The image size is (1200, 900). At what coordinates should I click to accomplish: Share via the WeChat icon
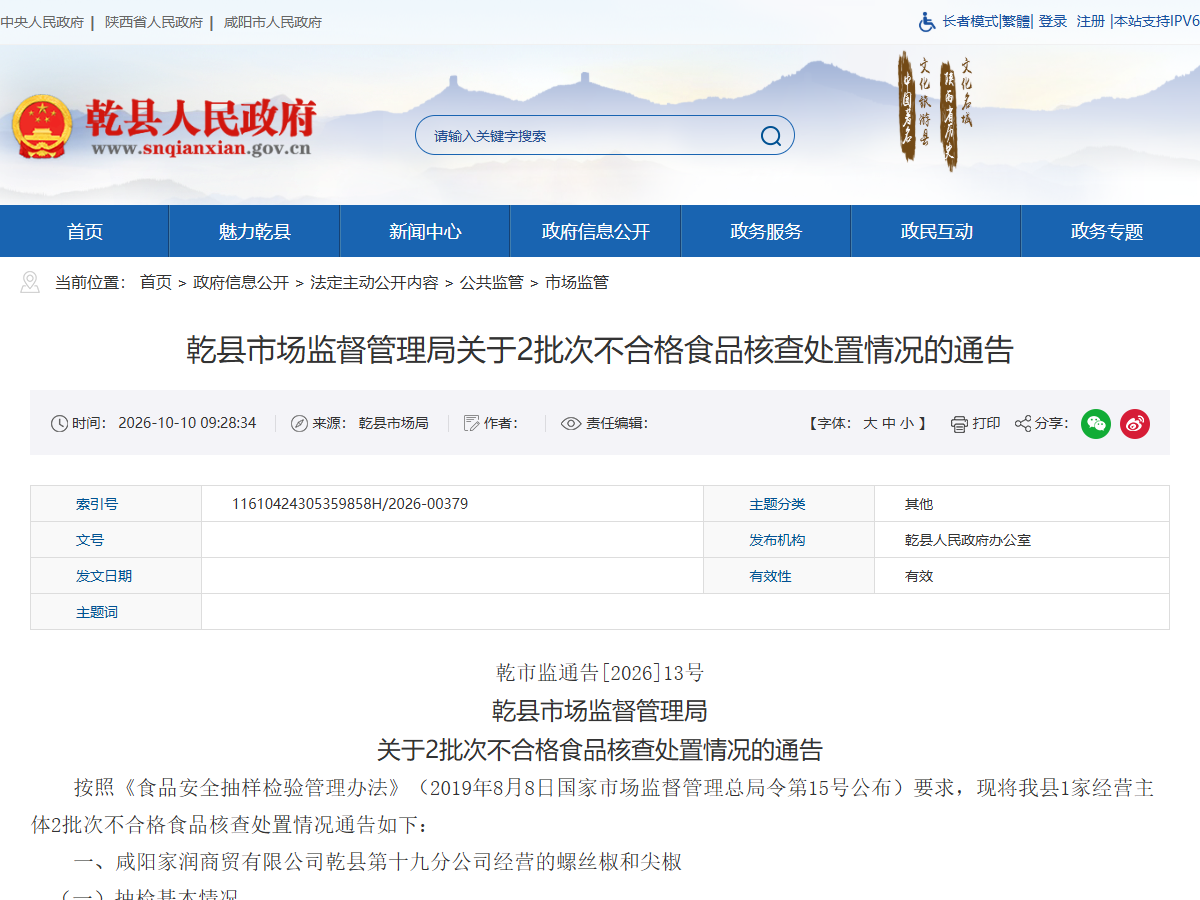point(1096,424)
